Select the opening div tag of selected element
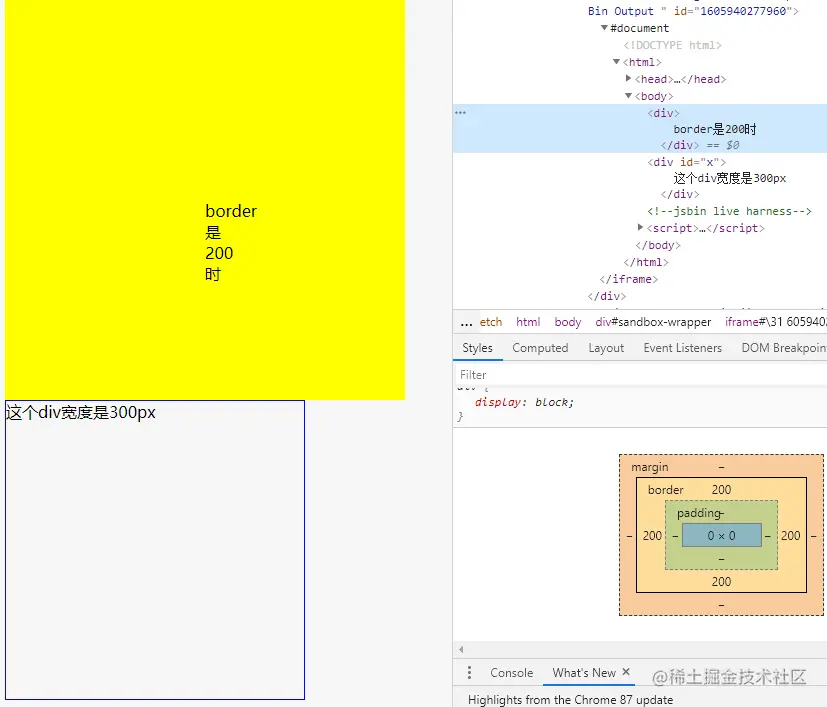The width and height of the screenshot is (827, 707). (x=663, y=113)
